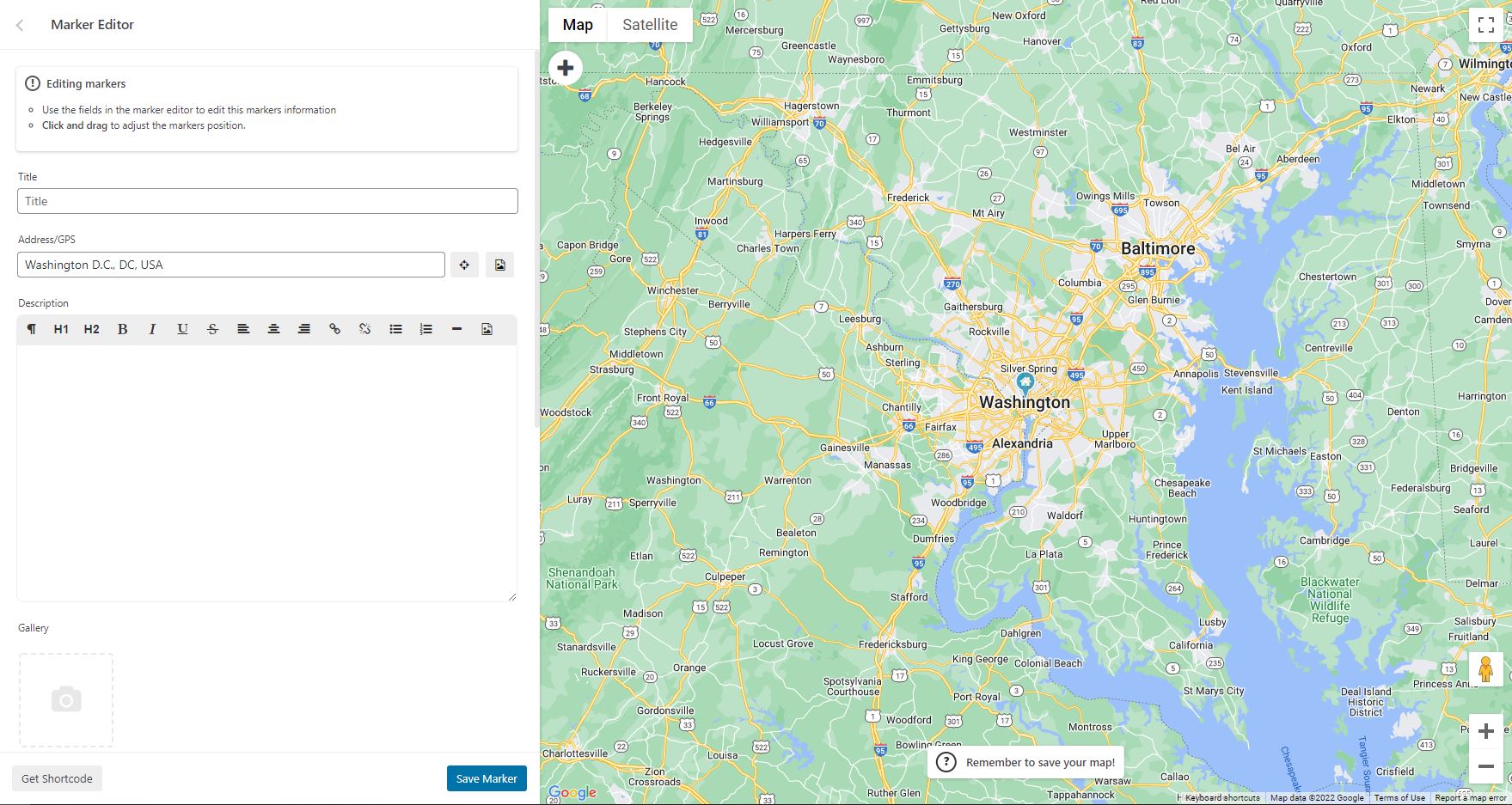The image size is (1512, 805).
Task: Click the Front Royal label on map
Action: coord(663,398)
